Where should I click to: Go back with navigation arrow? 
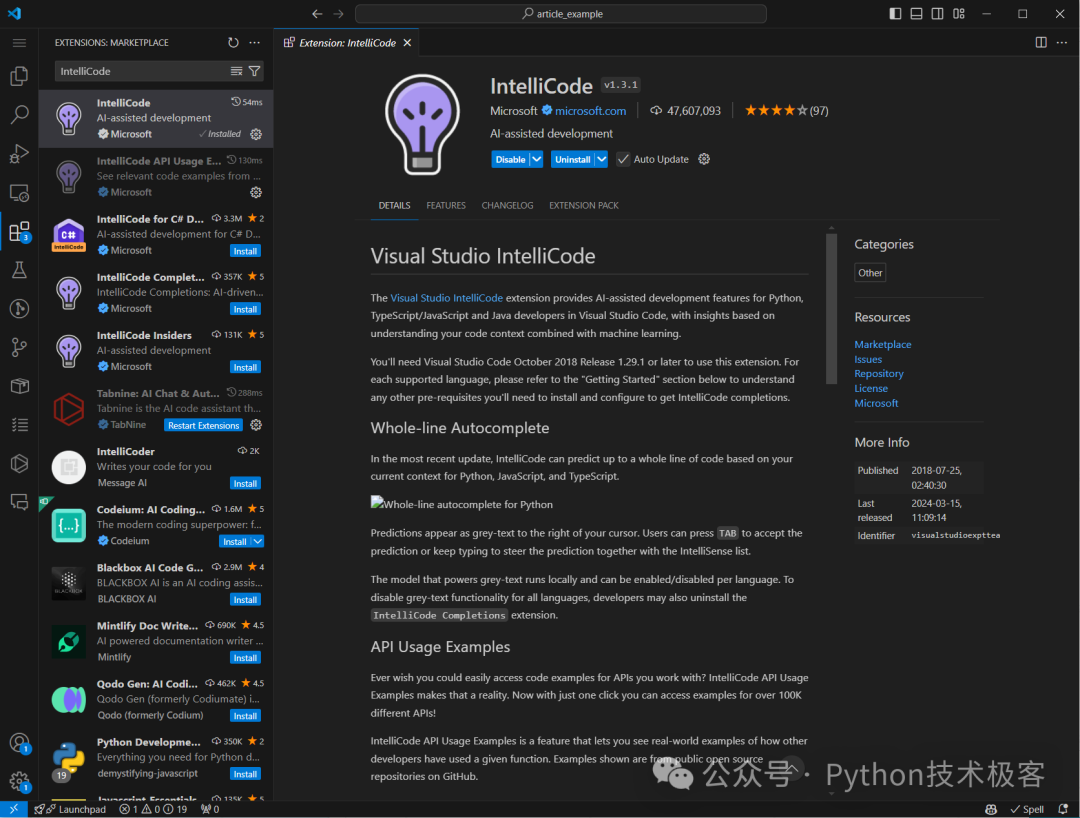(317, 14)
